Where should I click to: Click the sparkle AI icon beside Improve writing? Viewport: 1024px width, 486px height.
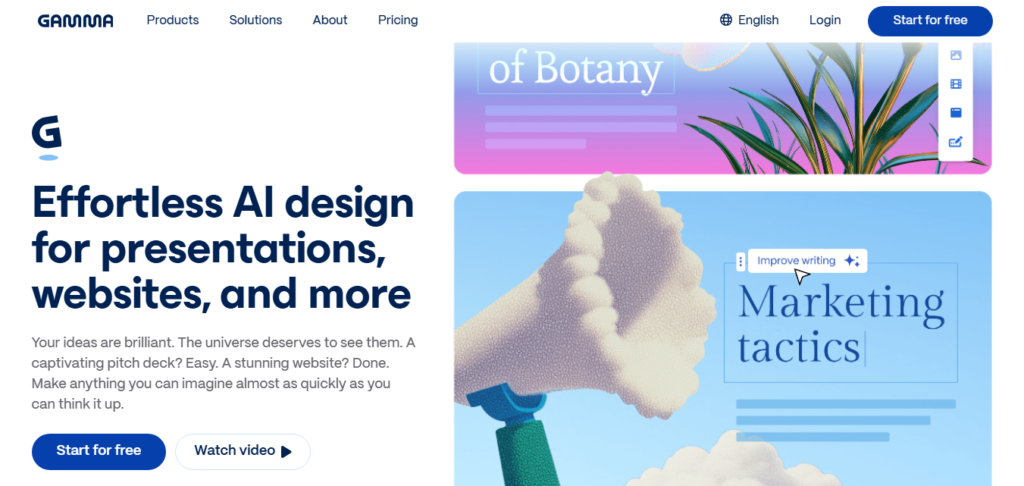coord(852,261)
